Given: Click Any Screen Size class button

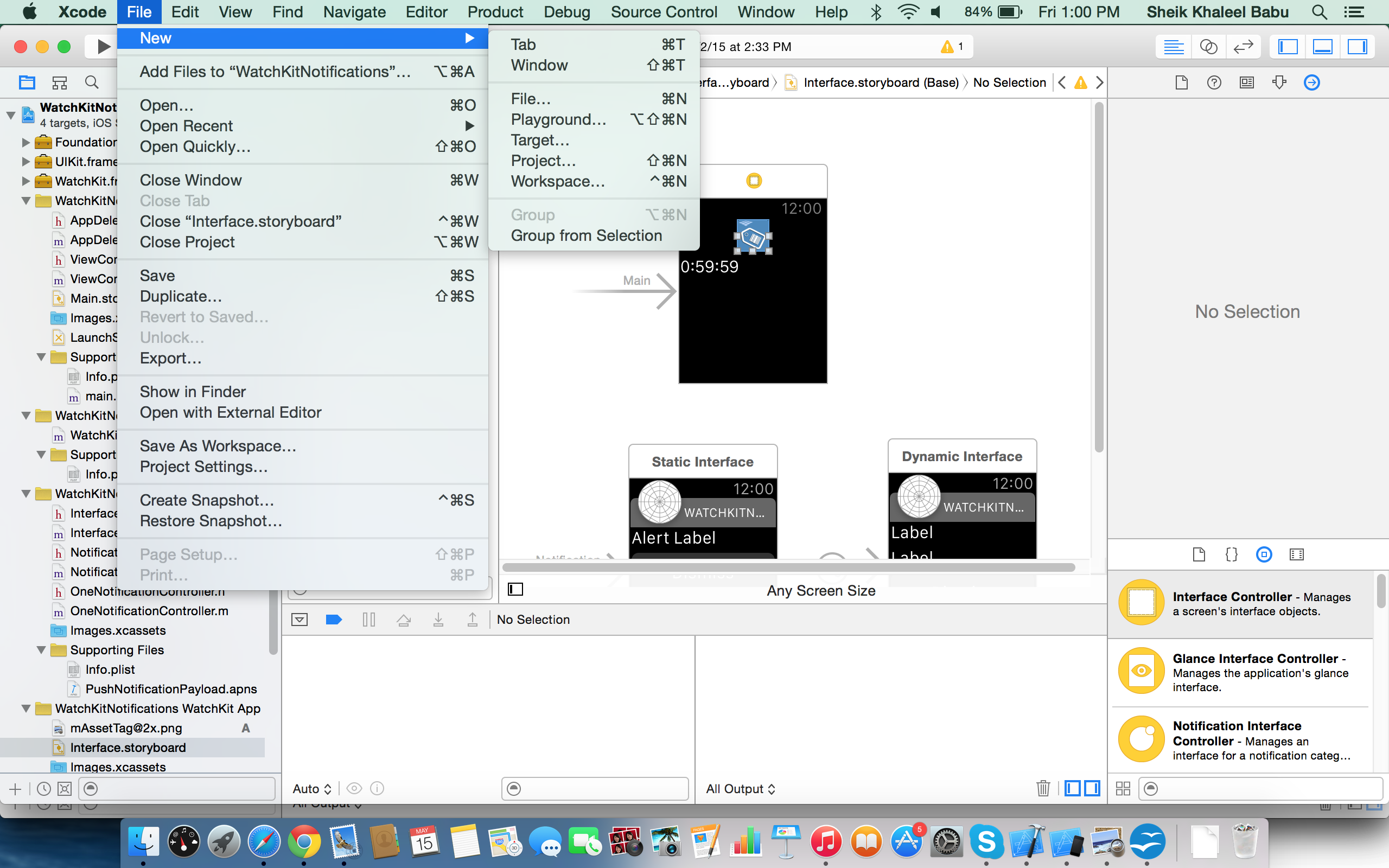Looking at the screenshot, I should click(821, 591).
